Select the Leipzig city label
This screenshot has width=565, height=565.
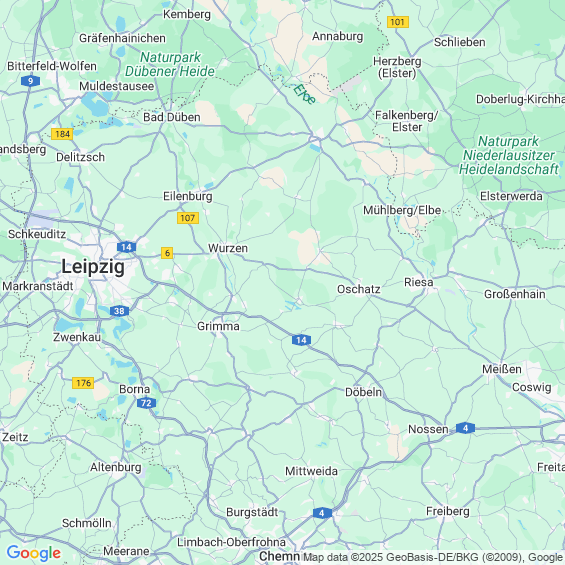click(93, 267)
